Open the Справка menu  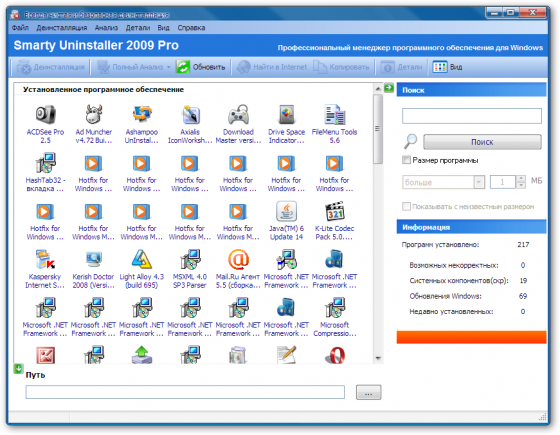191,28
